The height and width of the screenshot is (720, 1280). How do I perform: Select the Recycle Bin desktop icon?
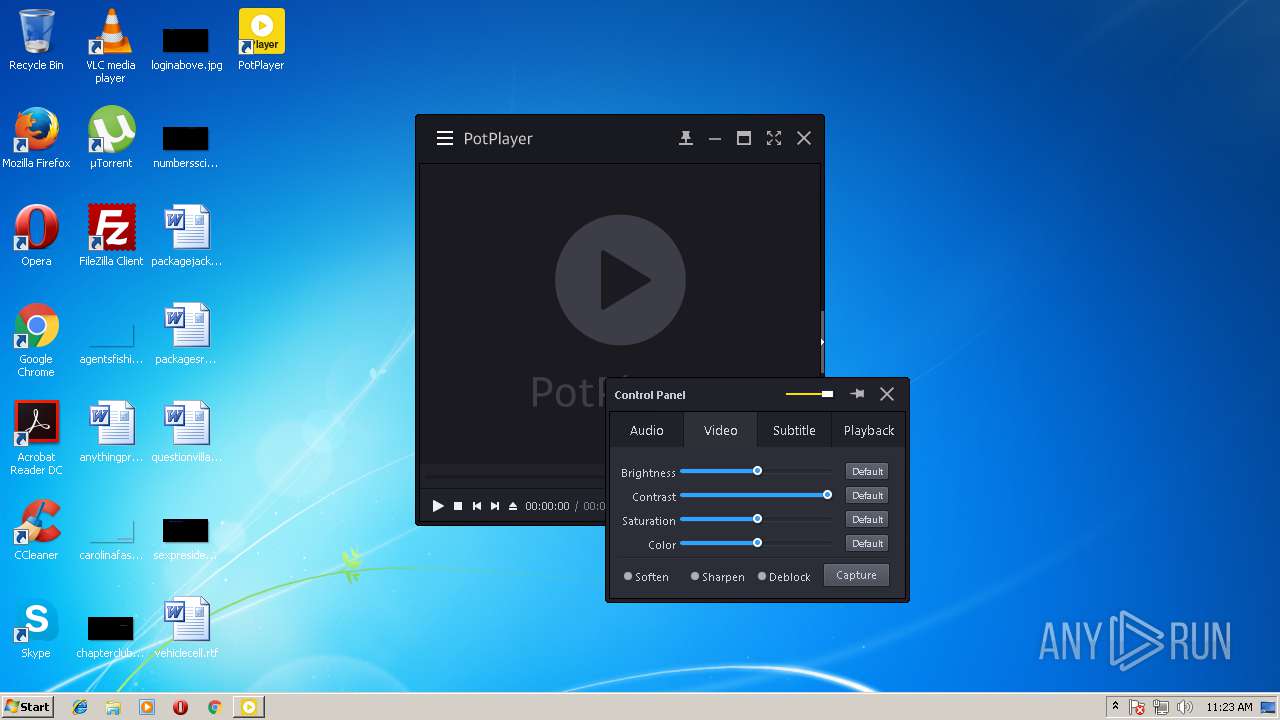[x=36, y=40]
